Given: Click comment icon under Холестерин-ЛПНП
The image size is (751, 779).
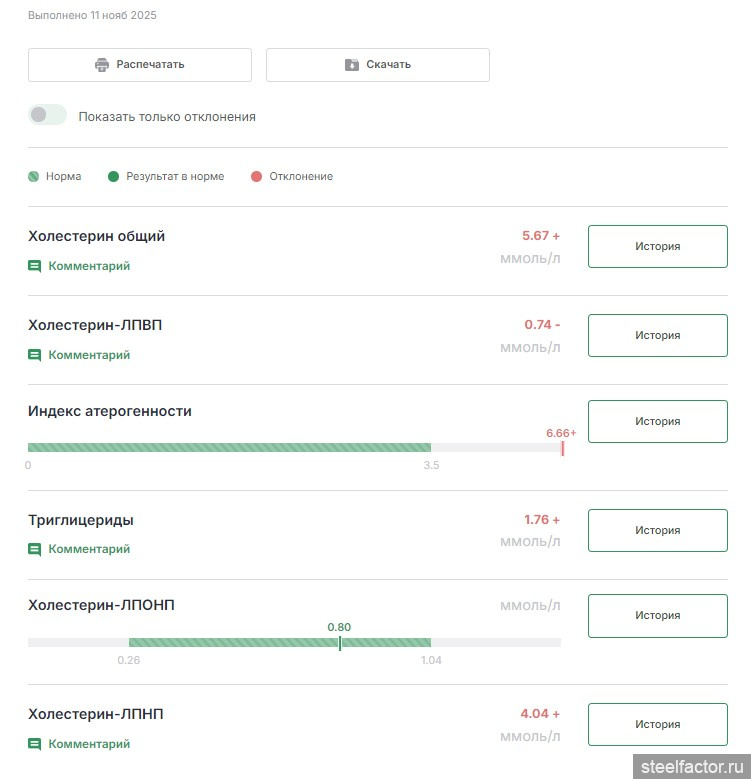Looking at the screenshot, I should point(35,744).
